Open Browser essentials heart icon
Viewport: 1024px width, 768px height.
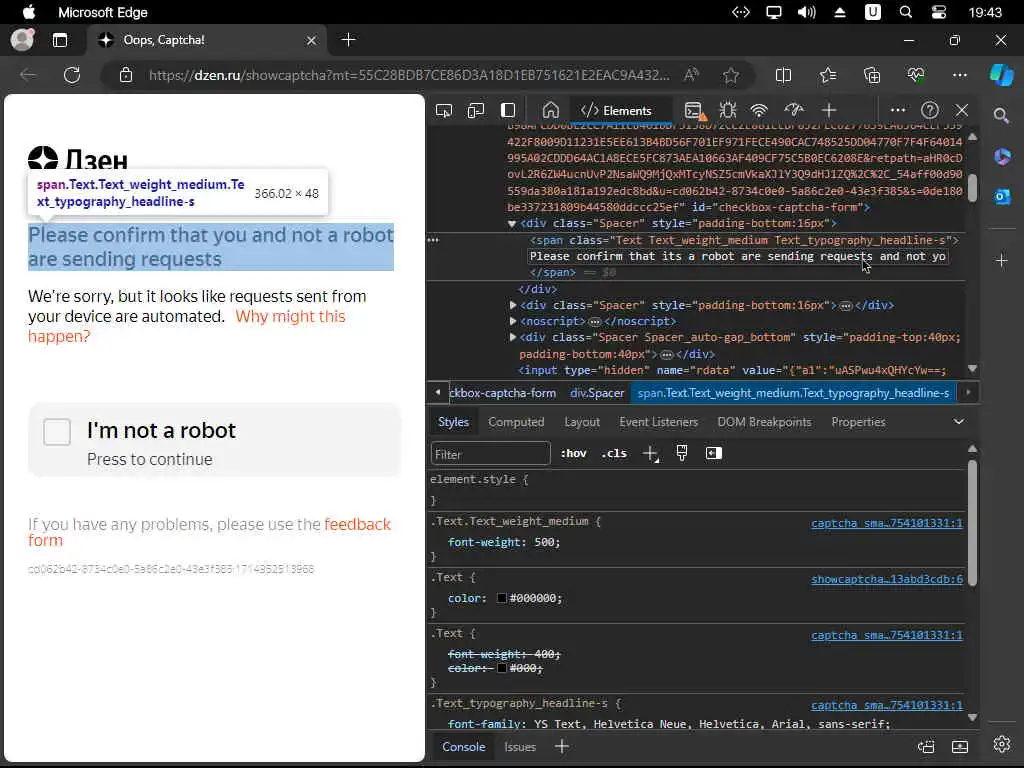(916, 76)
